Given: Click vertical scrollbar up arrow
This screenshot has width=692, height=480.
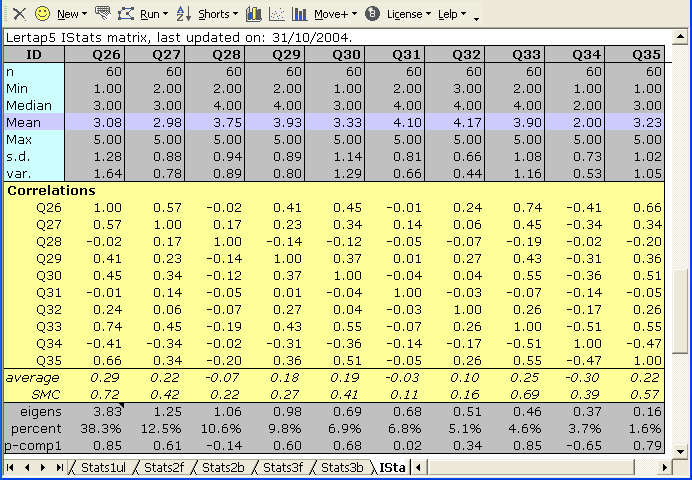Looking at the screenshot, I should click(x=680, y=37).
